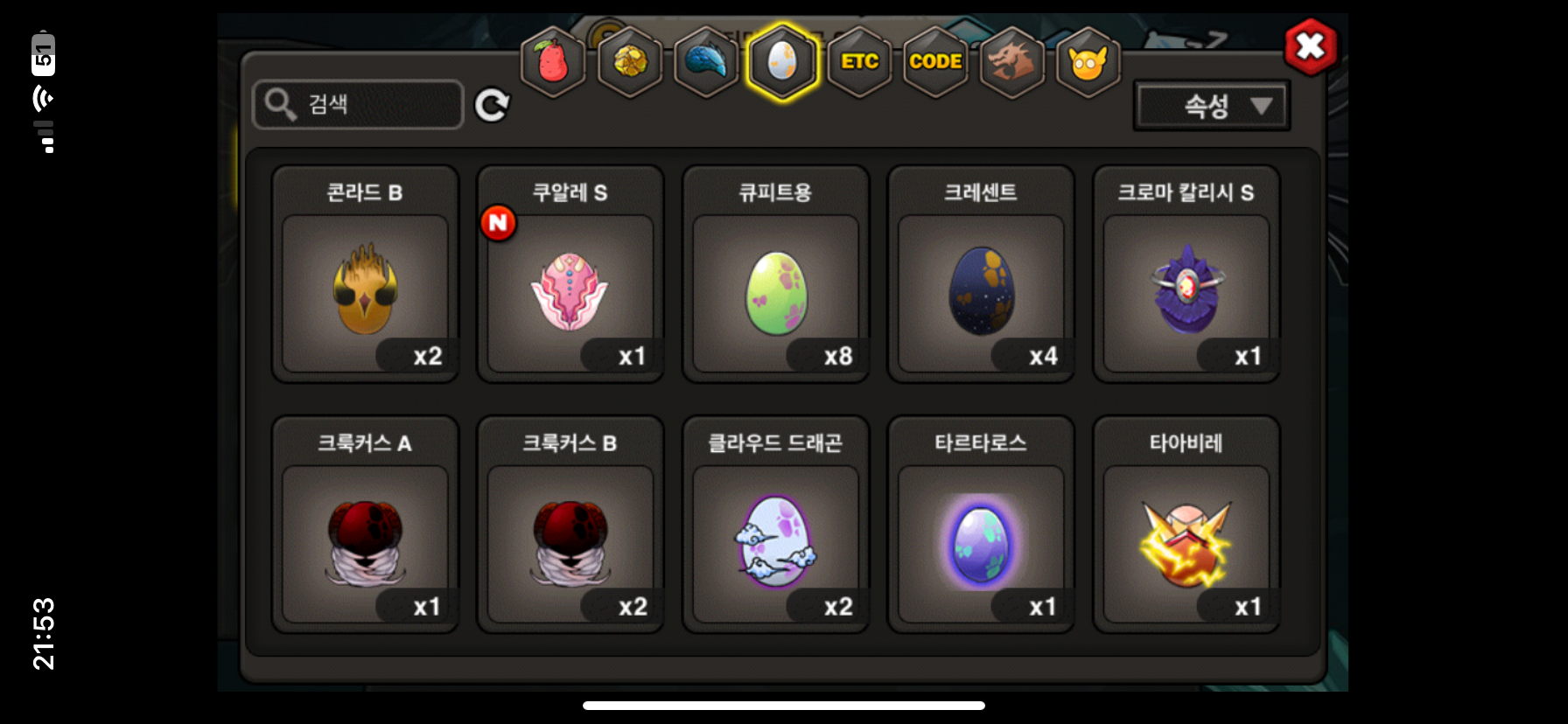Click the 검색 search input field
This screenshot has height=724, width=1568.
pos(358,105)
